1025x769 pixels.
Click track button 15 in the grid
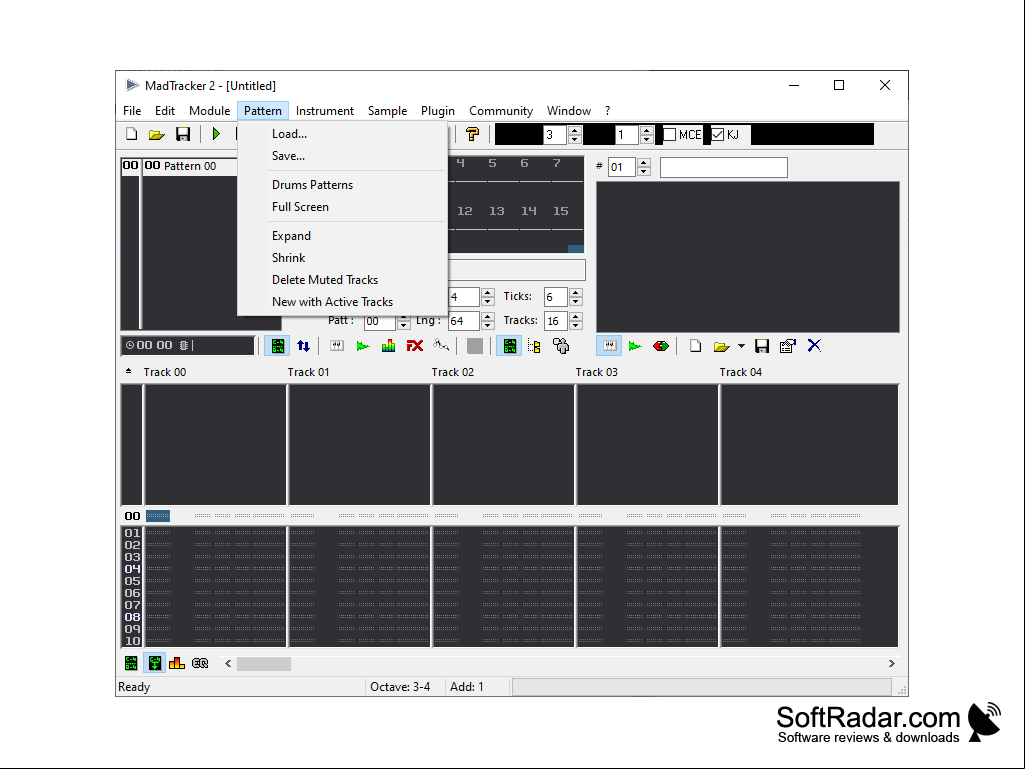tap(561, 211)
